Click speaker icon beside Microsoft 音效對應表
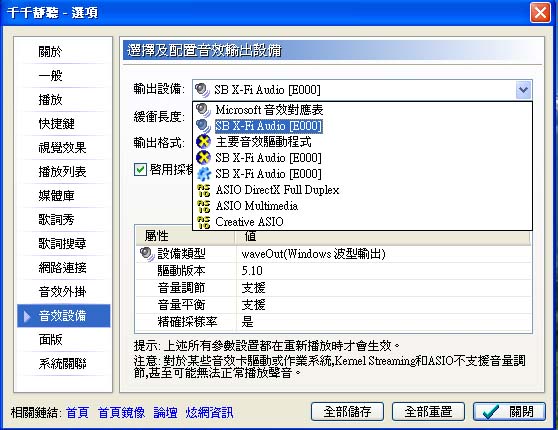The width and height of the screenshot is (558, 430). (x=203, y=110)
